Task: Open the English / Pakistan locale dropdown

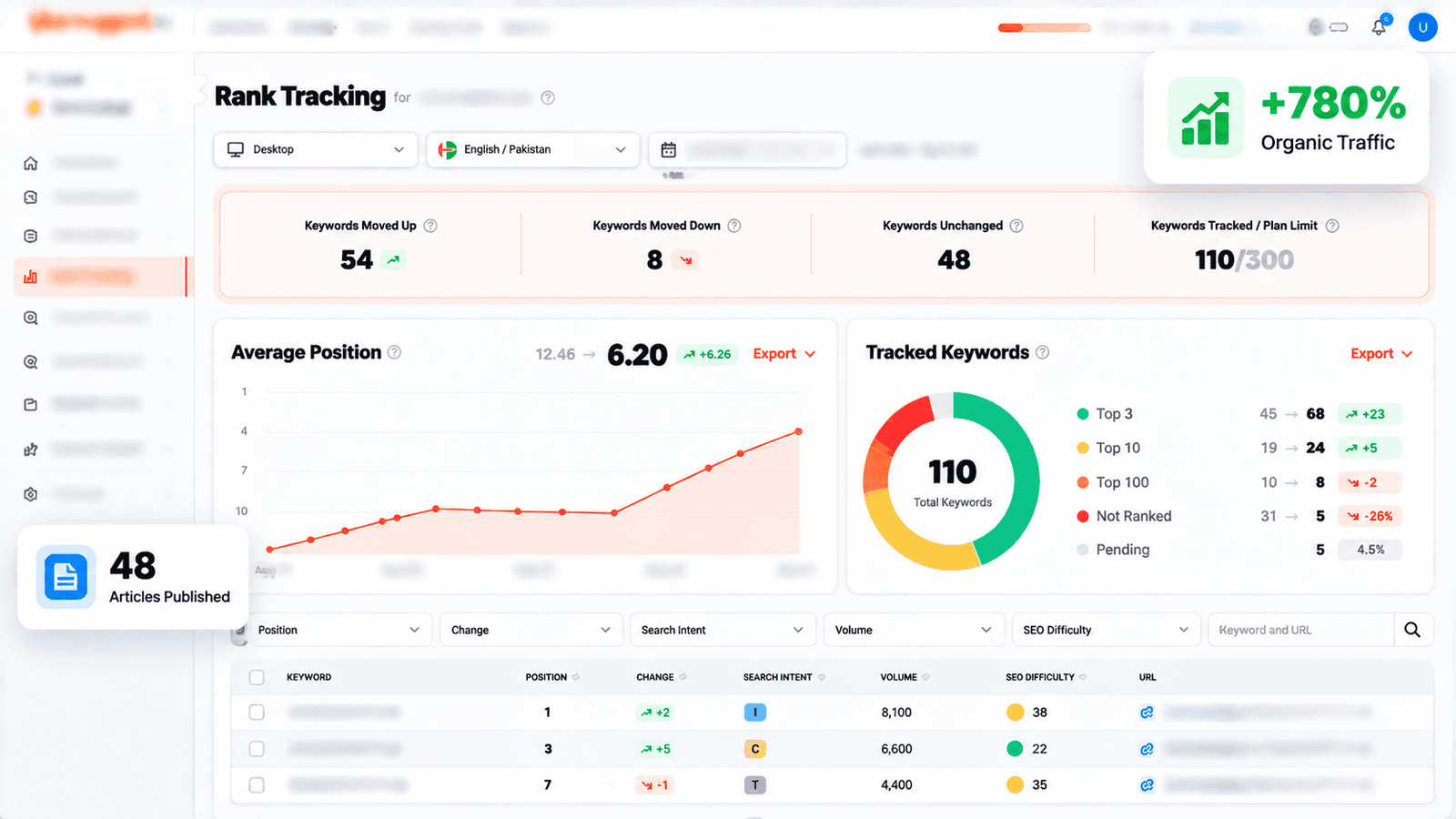Action: point(532,149)
